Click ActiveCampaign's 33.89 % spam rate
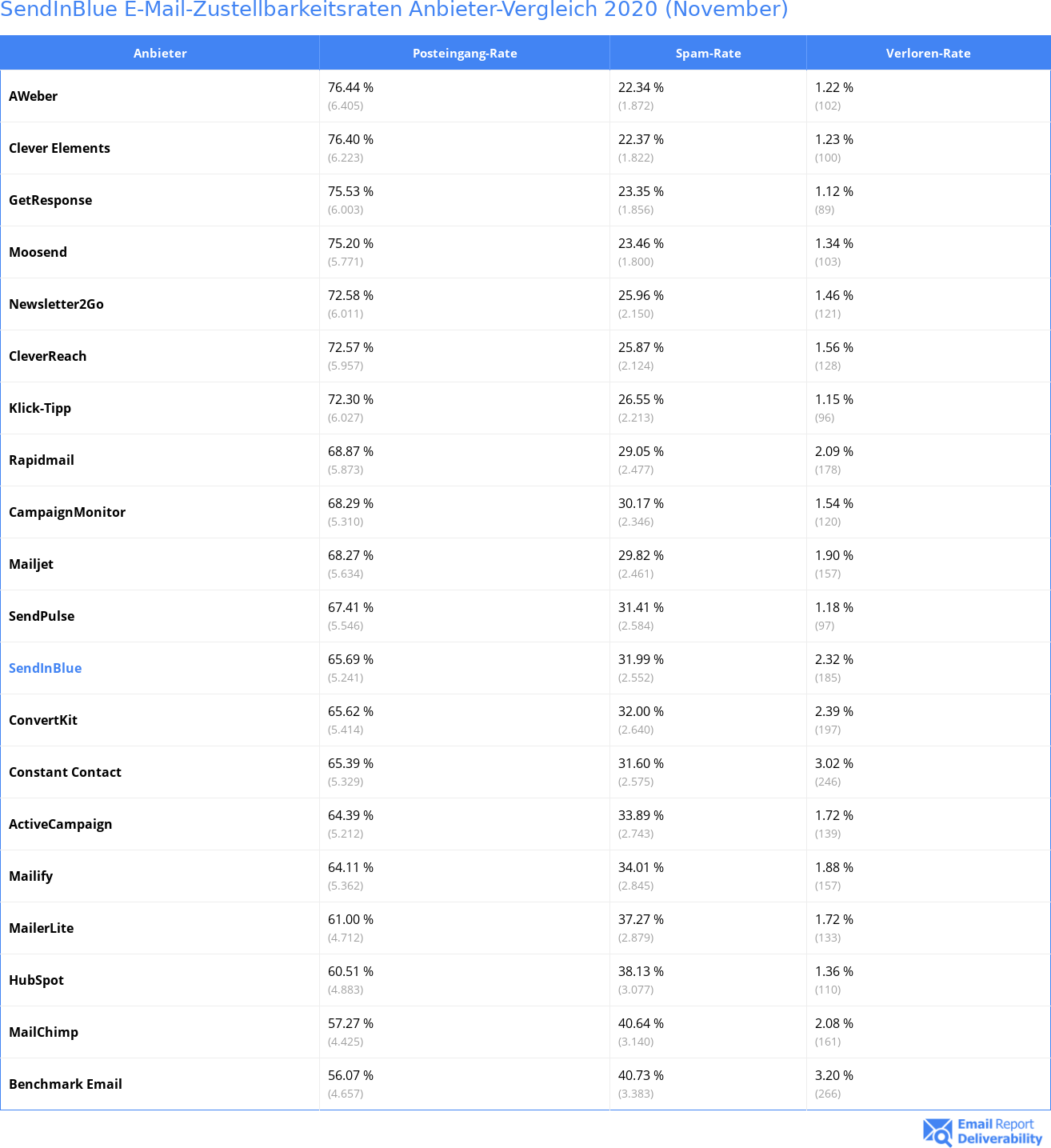This screenshot has height=1148, width=1051. tap(641, 815)
